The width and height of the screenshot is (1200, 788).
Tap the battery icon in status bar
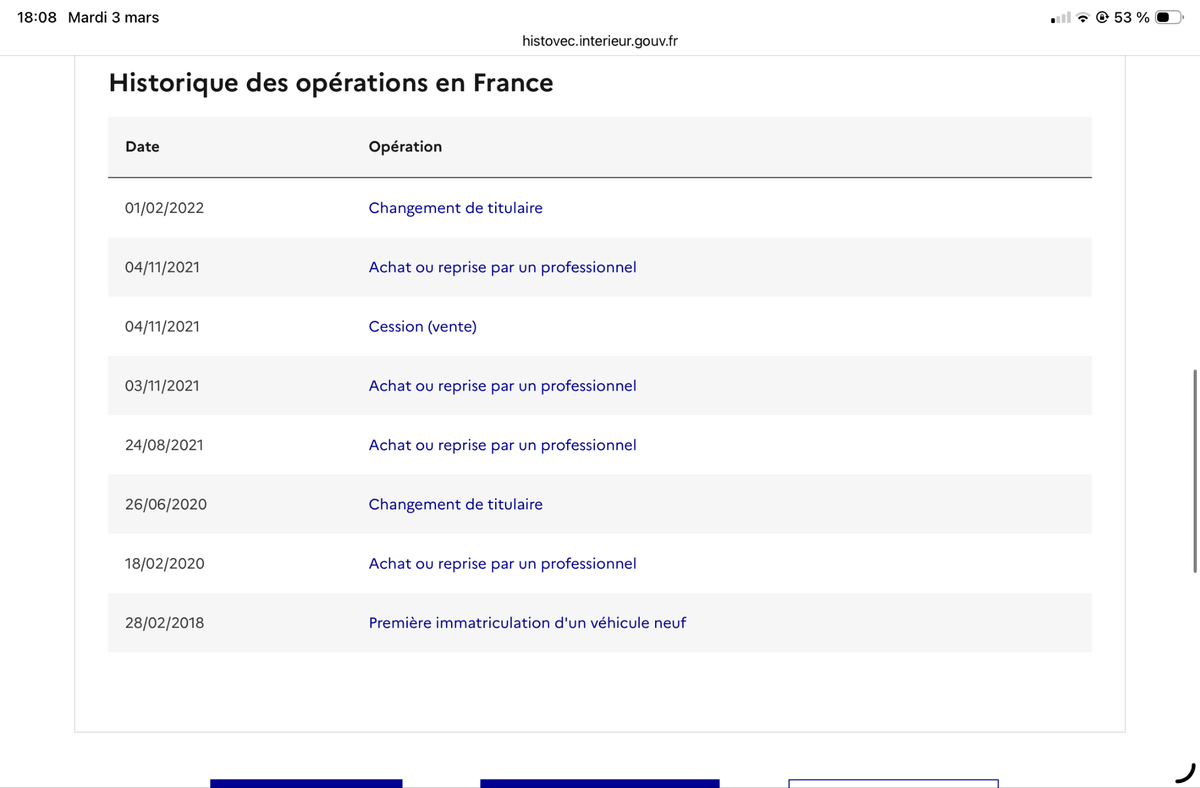(x=1169, y=17)
